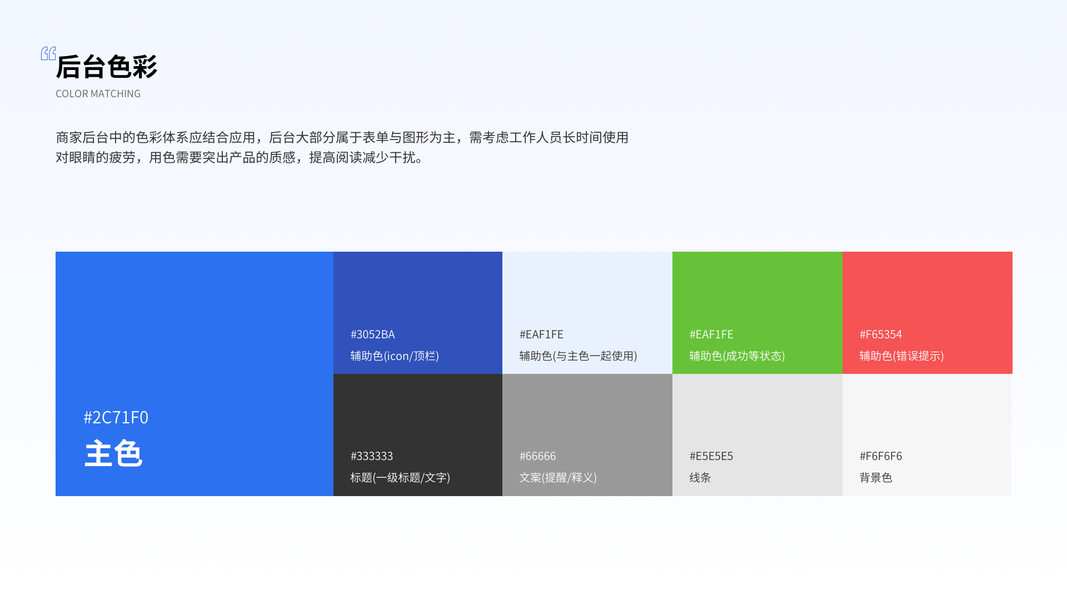The height and width of the screenshot is (600, 1067).
Task: Click the 后台色彩 heading
Action: 107,67
